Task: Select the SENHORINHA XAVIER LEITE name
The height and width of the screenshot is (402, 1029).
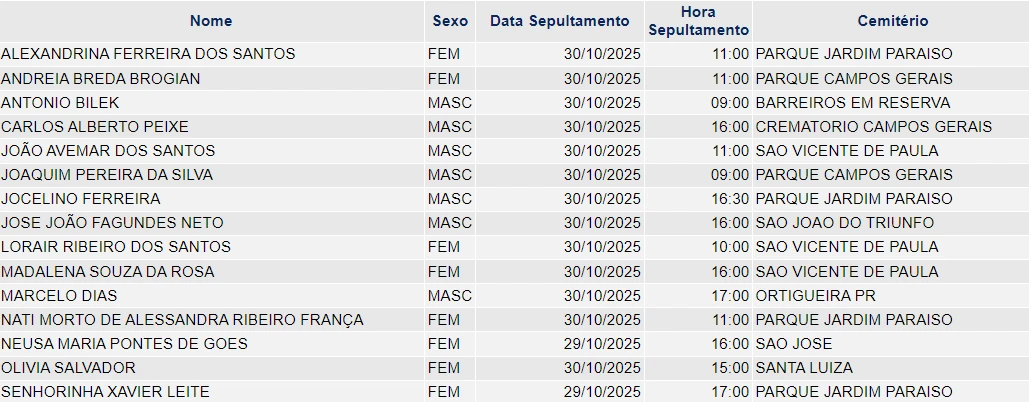Action: coord(105,391)
